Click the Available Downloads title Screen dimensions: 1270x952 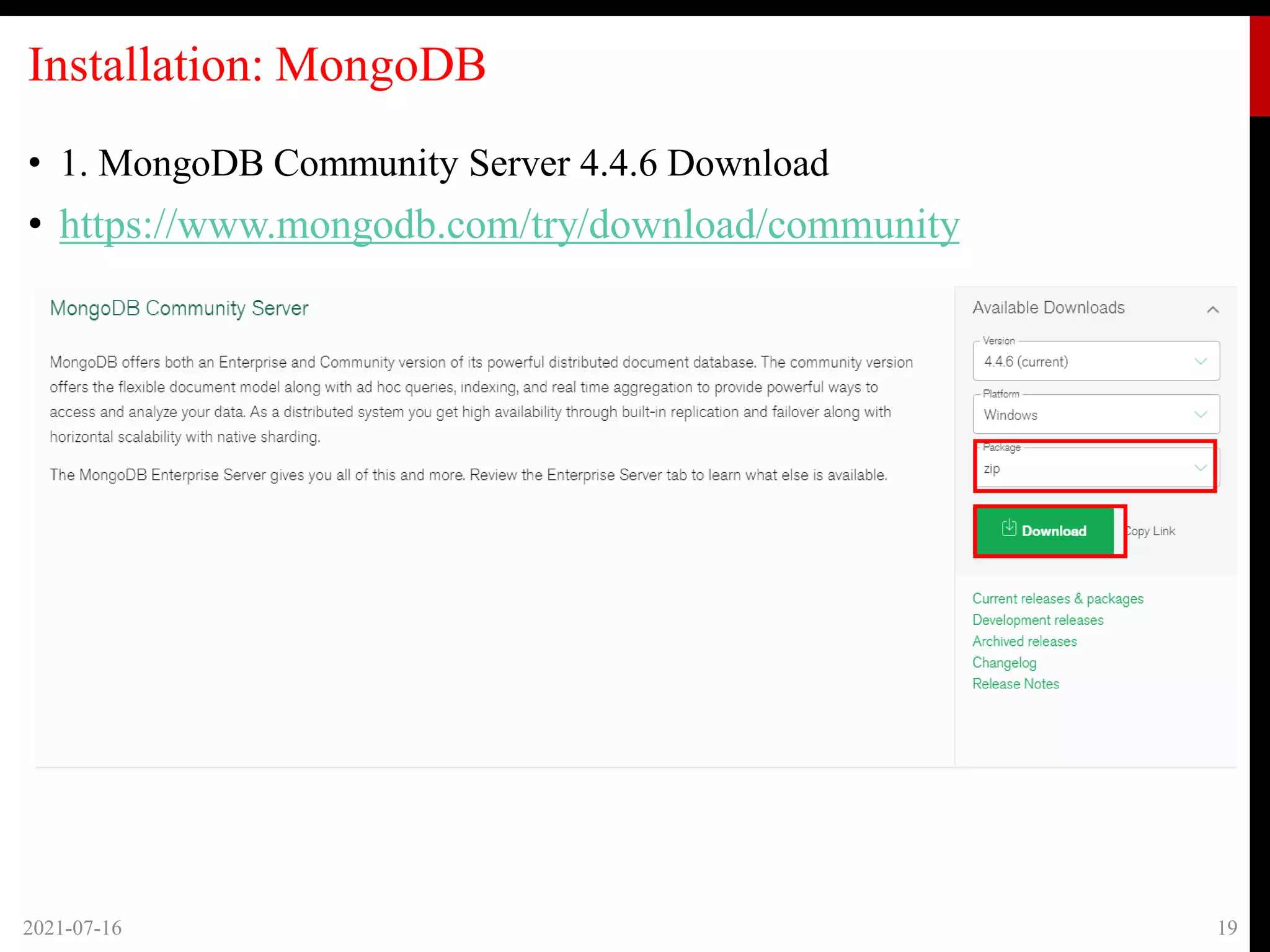[1048, 307]
